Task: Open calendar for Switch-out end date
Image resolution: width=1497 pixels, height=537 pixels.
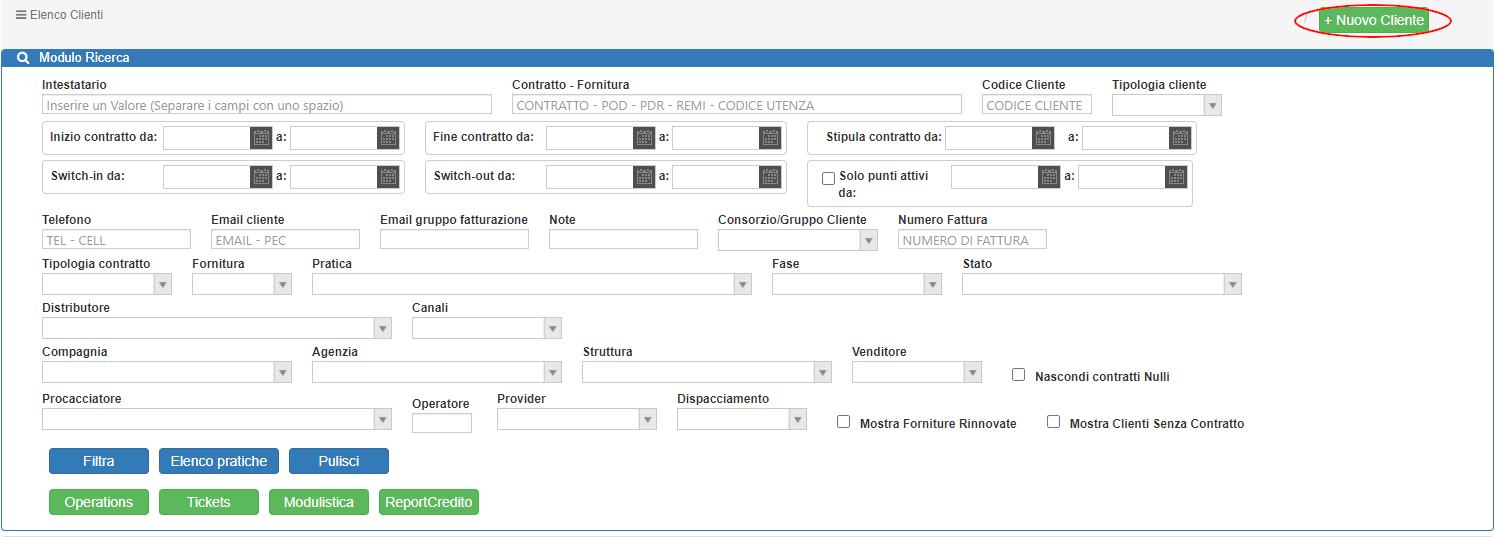Action: [x=770, y=177]
